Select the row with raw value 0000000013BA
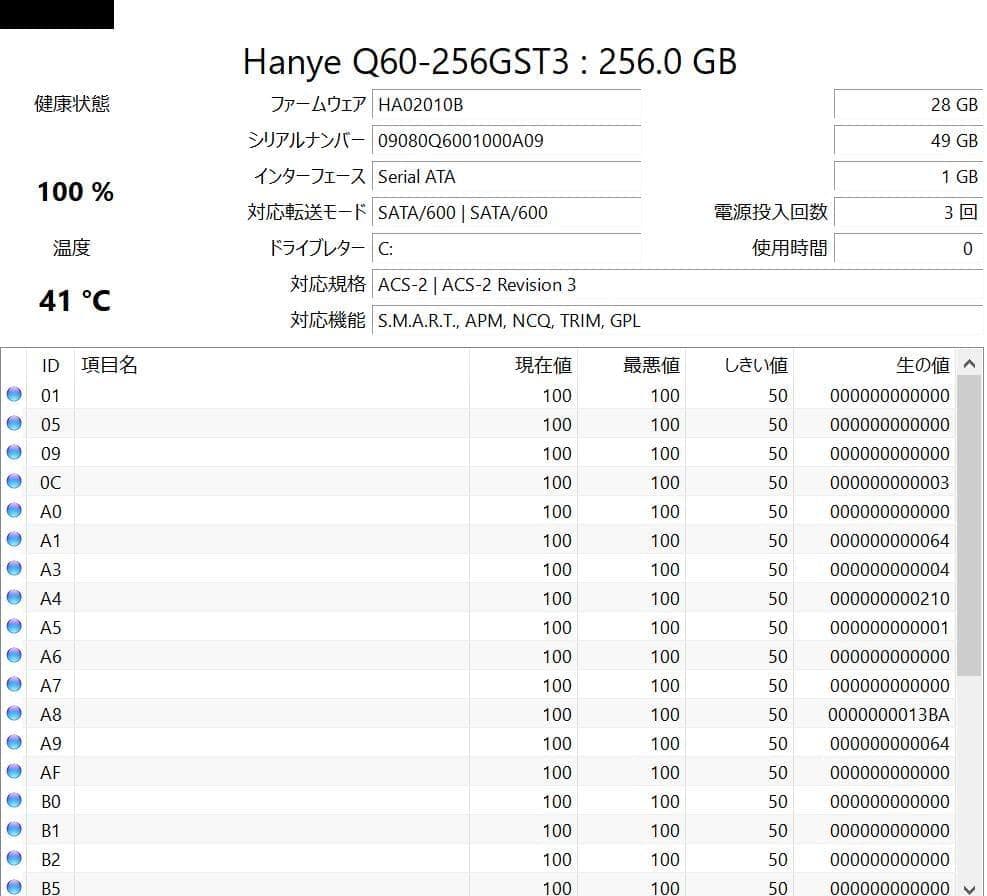The height and width of the screenshot is (896, 987). coord(500,714)
